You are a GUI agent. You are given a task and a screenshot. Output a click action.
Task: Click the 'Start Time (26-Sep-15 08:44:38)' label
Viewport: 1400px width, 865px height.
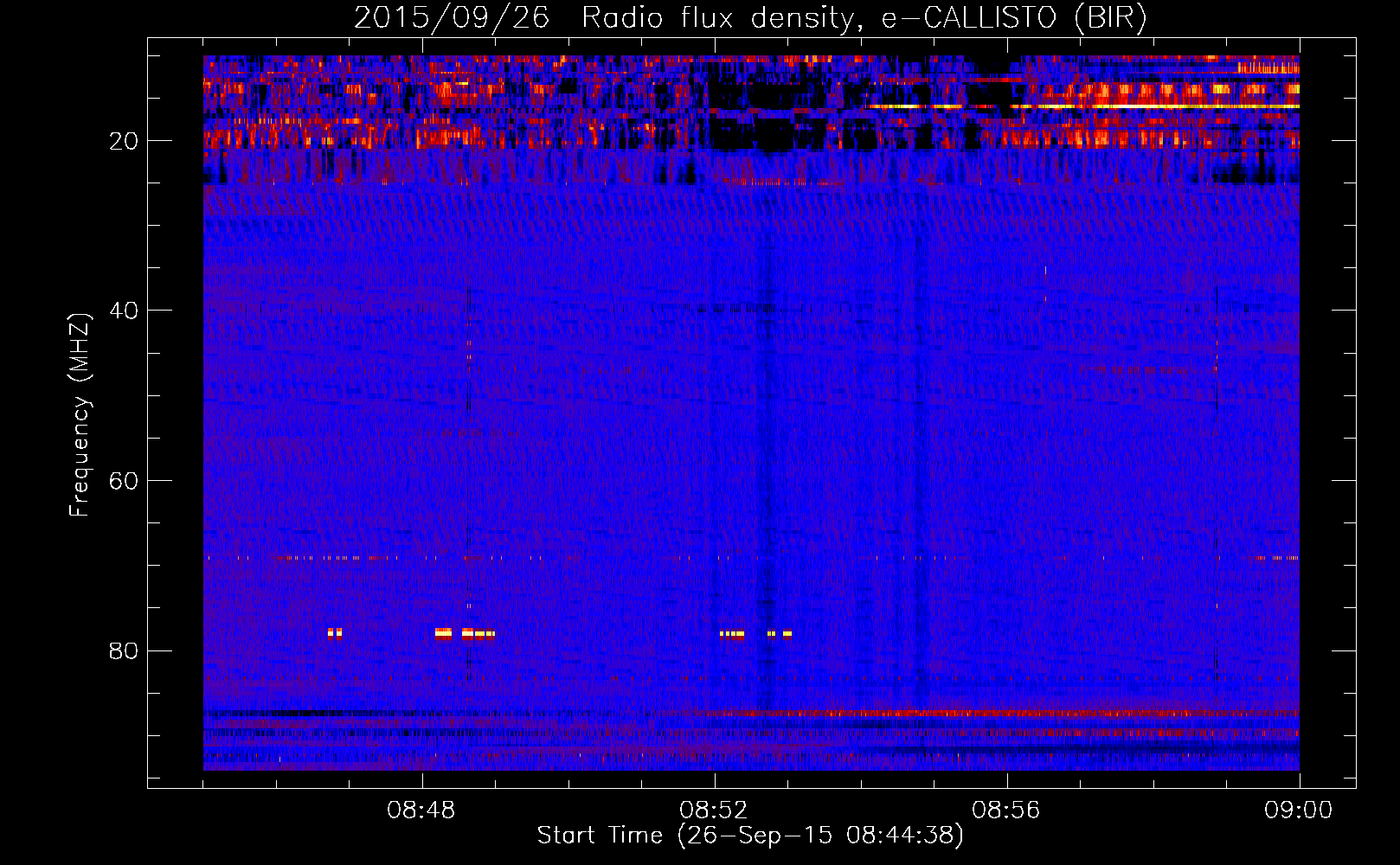pos(750,836)
